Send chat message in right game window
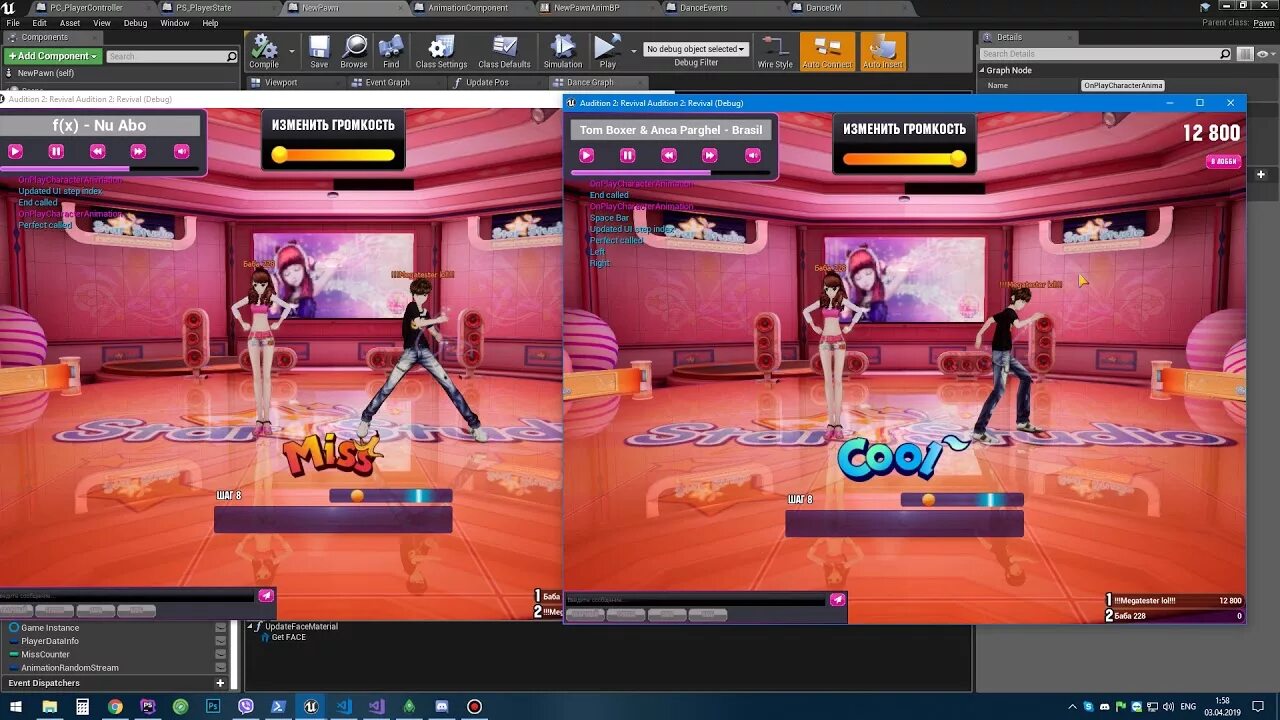The image size is (1280, 720). point(837,599)
